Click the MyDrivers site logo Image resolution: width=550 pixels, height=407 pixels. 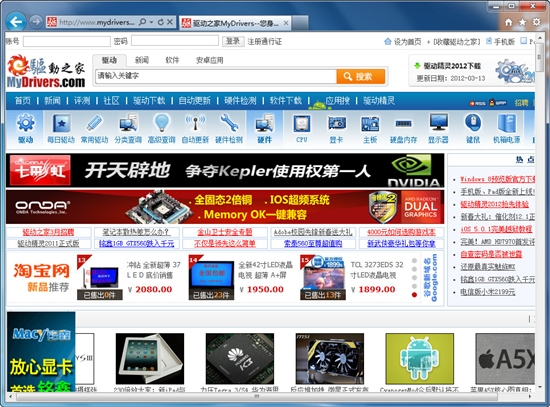click(x=46, y=71)
